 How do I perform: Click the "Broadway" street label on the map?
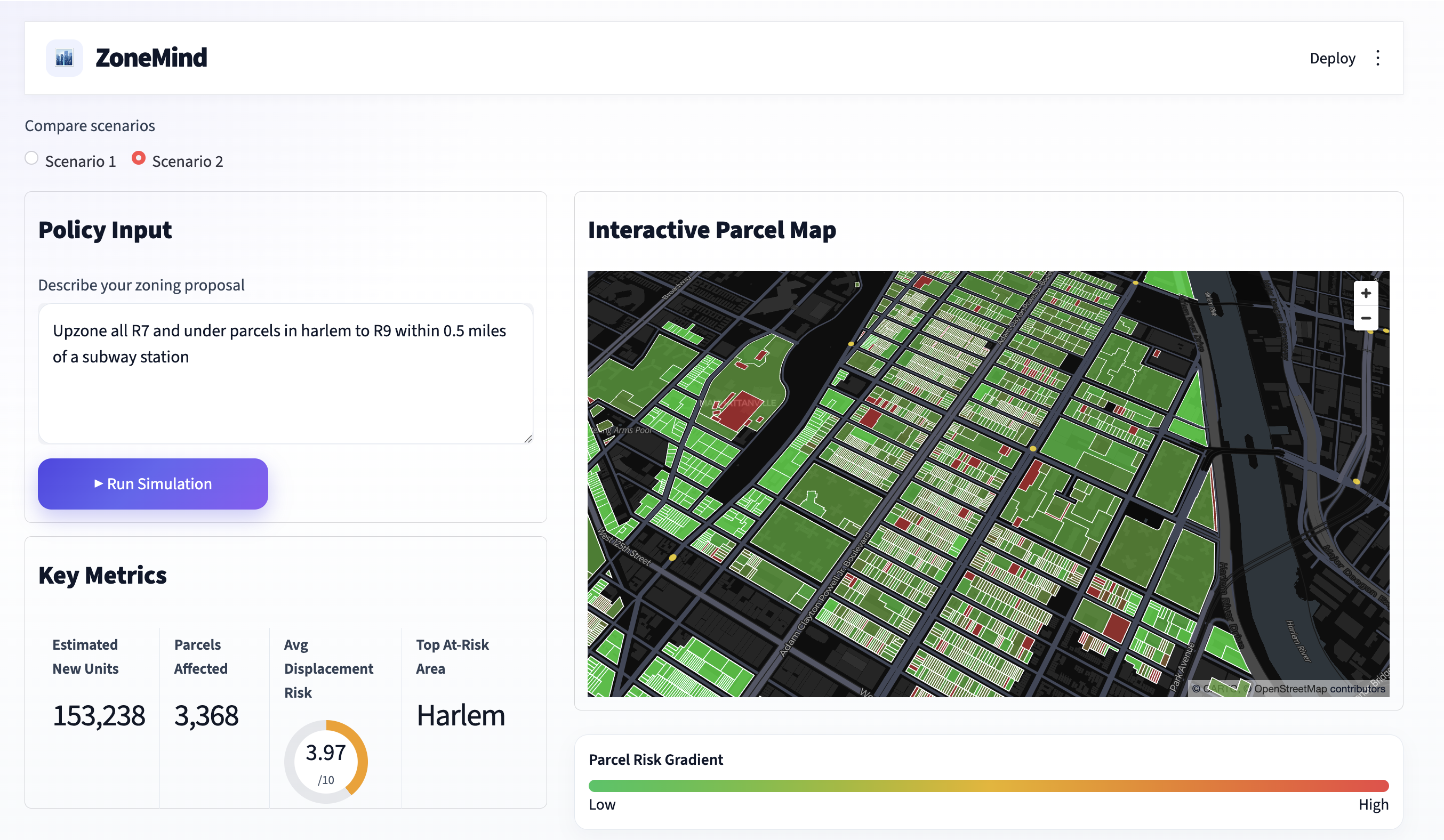677,287
